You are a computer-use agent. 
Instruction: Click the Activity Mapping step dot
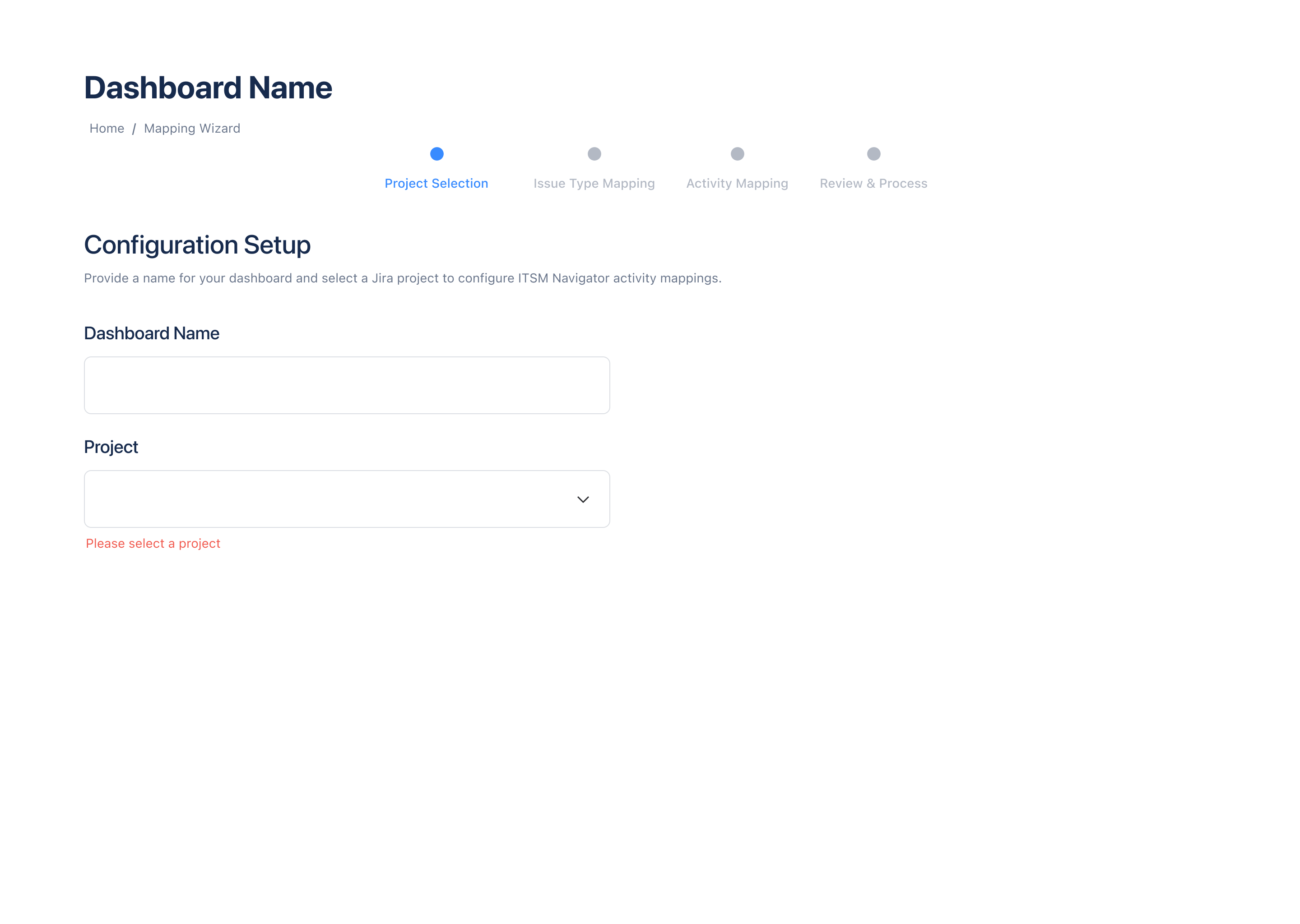coord(737,153)
